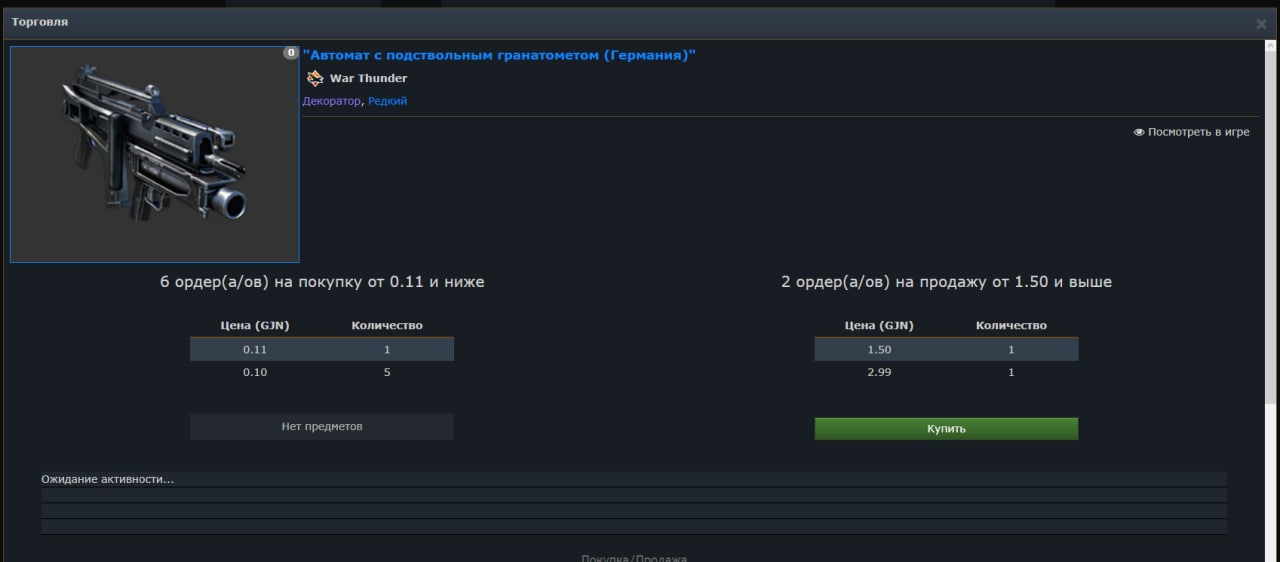Click 'Посмотреть в игре' link
Viewport: 1280px width, 562px height.
[1199, 132]
